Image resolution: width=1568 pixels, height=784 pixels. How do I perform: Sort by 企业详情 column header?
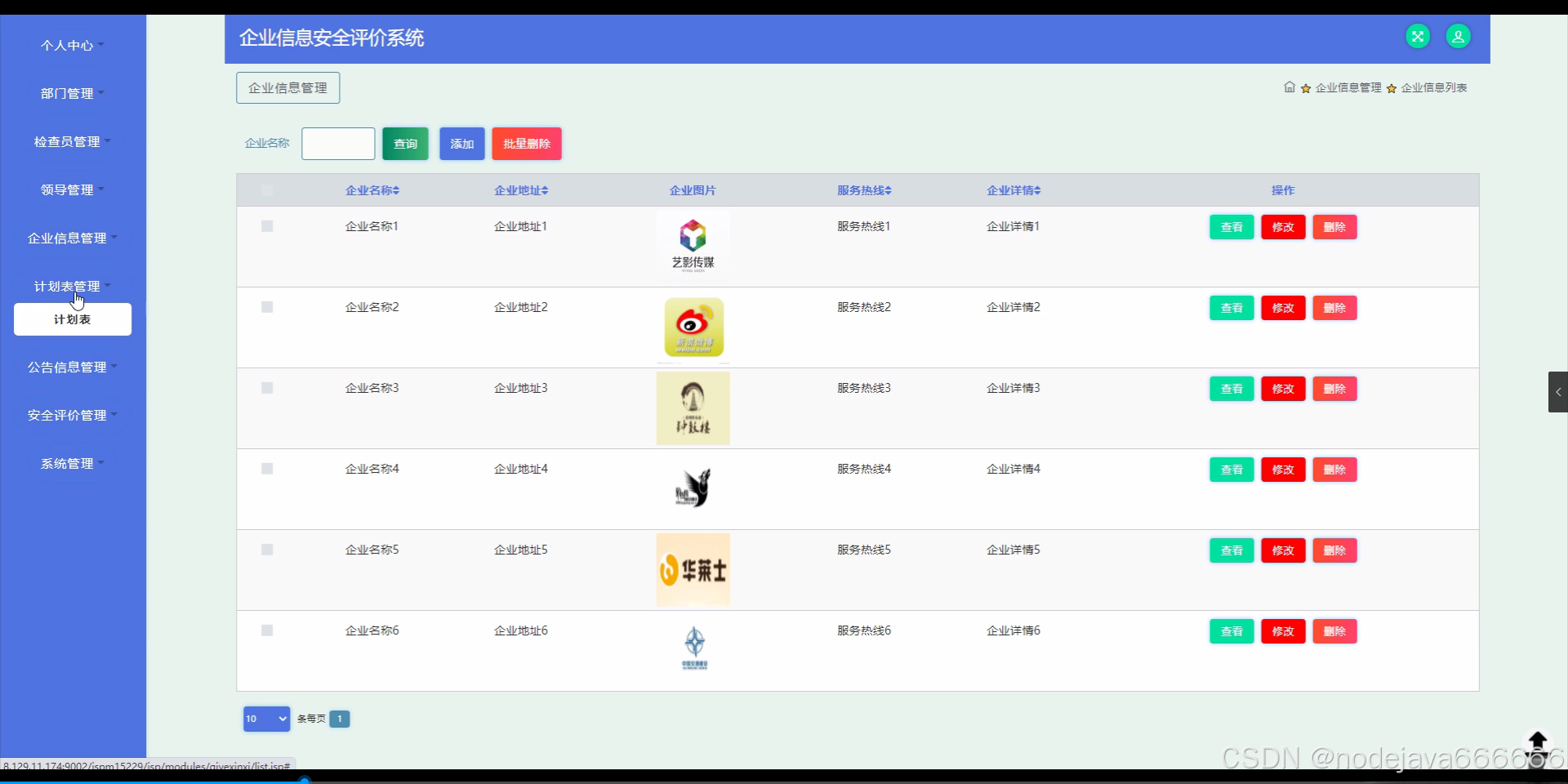[x=1013, y=190]
